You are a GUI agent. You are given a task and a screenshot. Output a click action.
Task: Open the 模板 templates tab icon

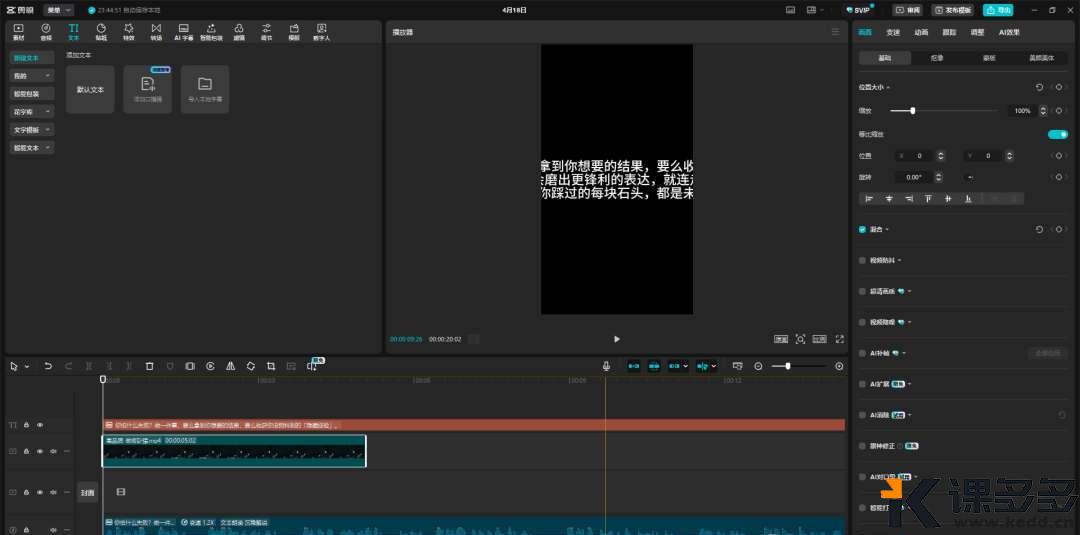pos(294,32)
